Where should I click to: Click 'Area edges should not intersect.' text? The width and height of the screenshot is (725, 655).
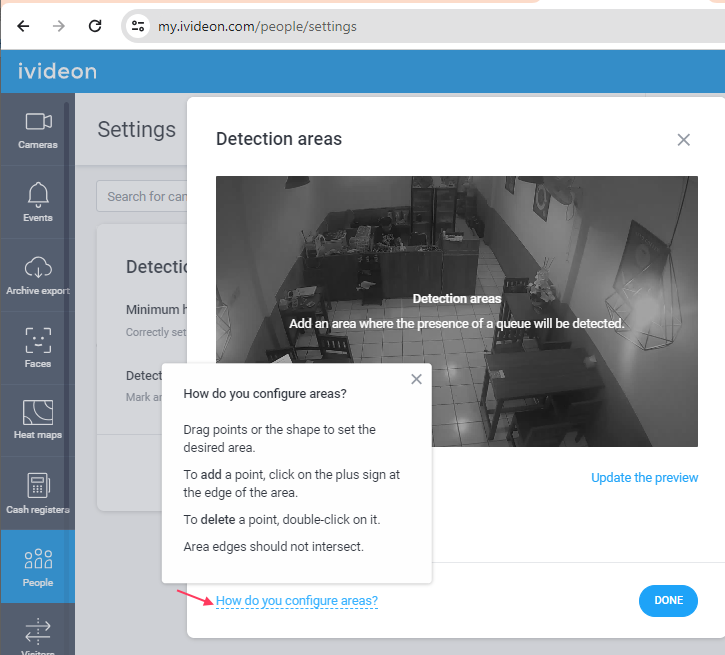[274, 546]
